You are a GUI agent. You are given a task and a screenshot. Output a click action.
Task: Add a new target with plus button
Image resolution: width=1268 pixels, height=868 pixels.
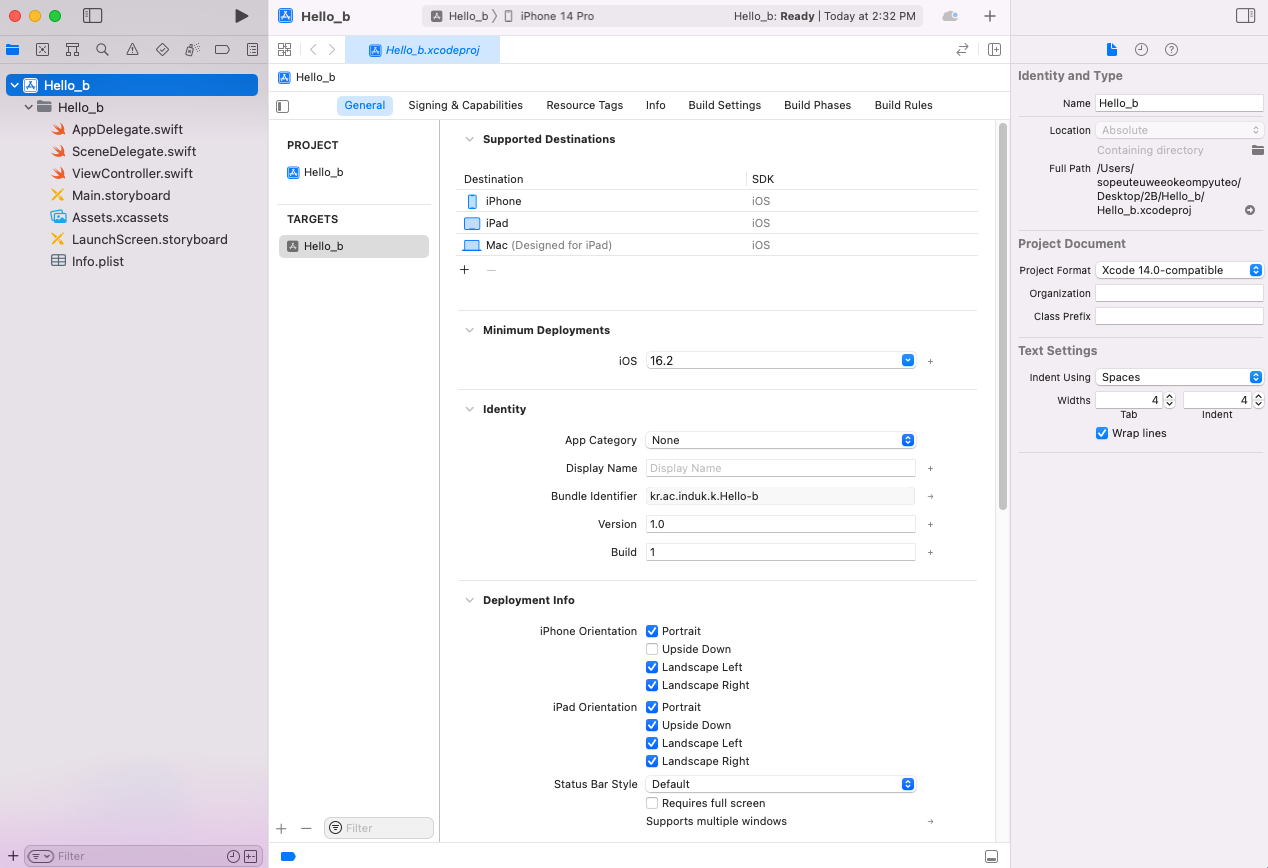coord(281,828)
